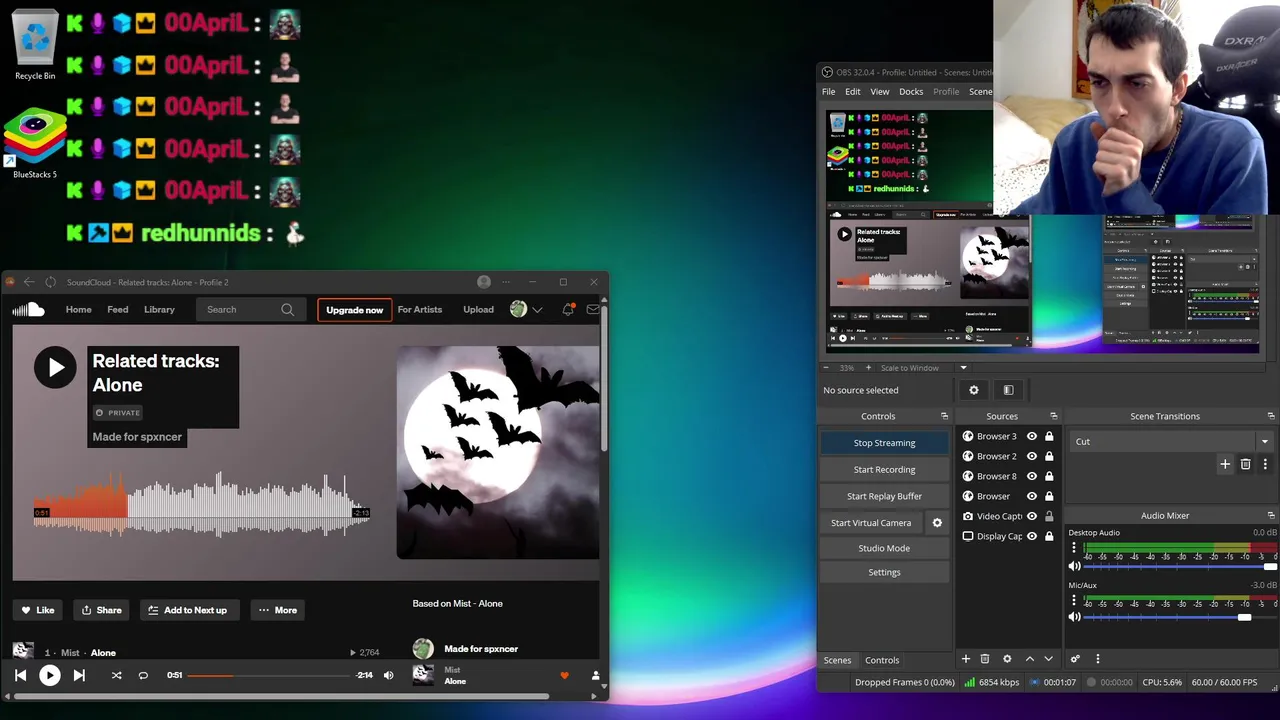Mute Mic/Aux speaker icon
Screen dimensions: 1280x720
1075,617
